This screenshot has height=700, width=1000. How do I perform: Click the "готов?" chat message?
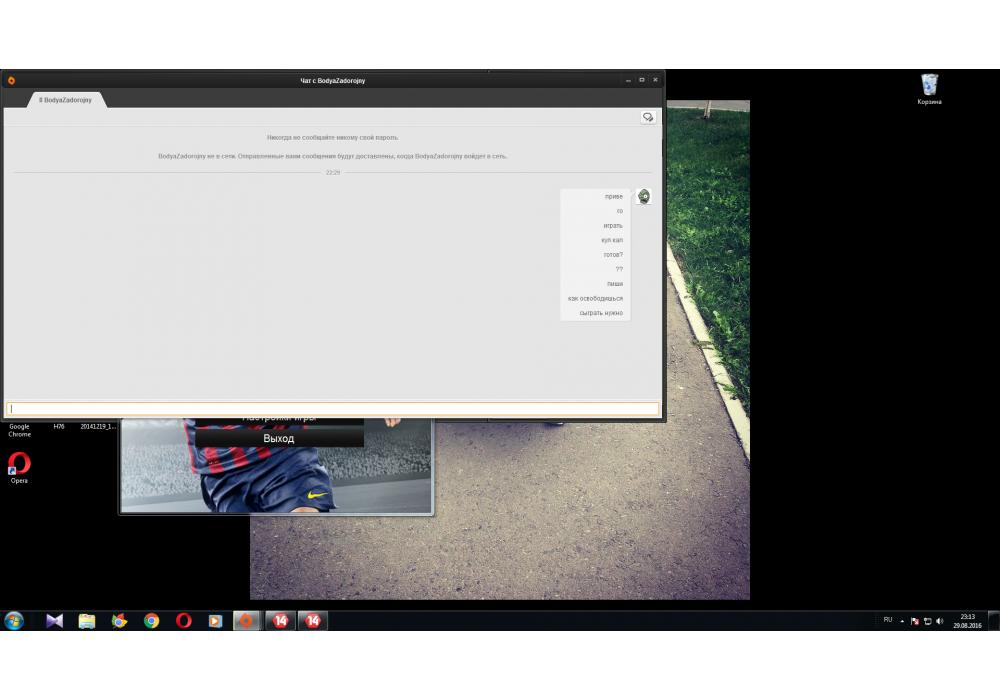click(613, 255)
